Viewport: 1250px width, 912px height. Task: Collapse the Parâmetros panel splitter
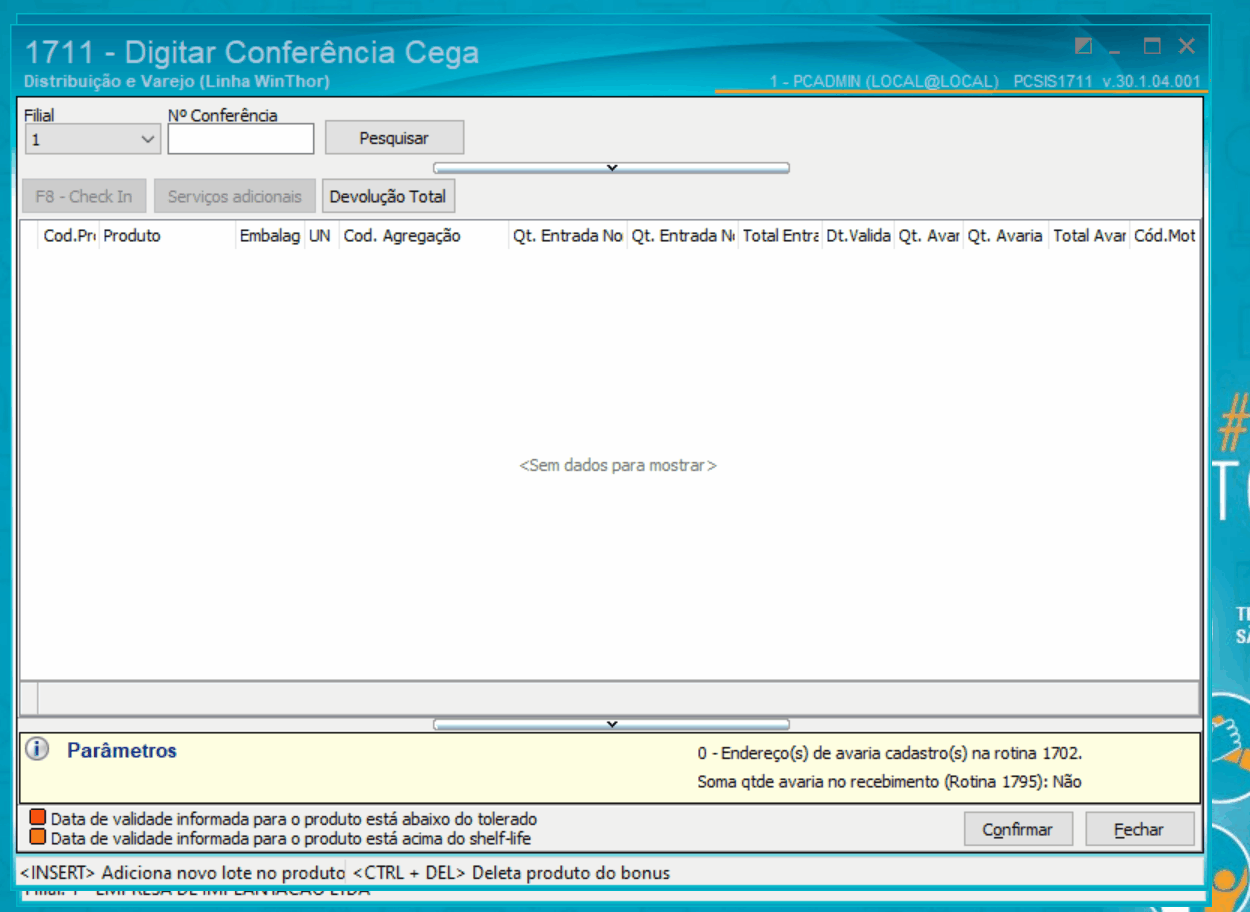[611, 724]
